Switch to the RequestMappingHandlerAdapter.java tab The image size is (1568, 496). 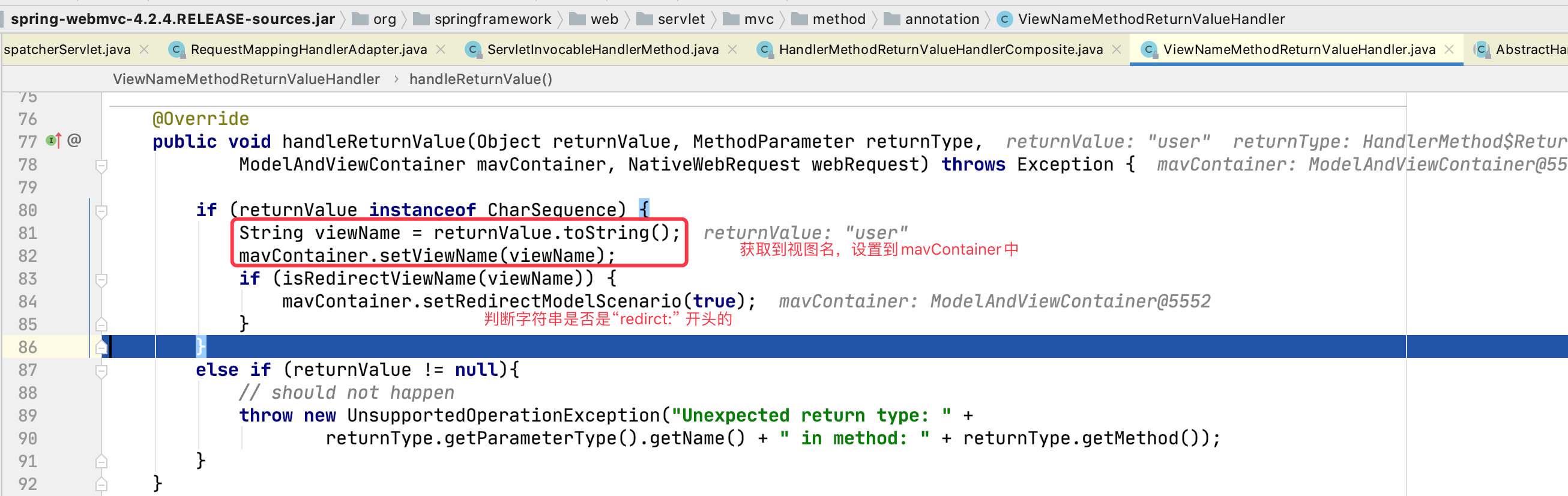click(x=309, y=49)
